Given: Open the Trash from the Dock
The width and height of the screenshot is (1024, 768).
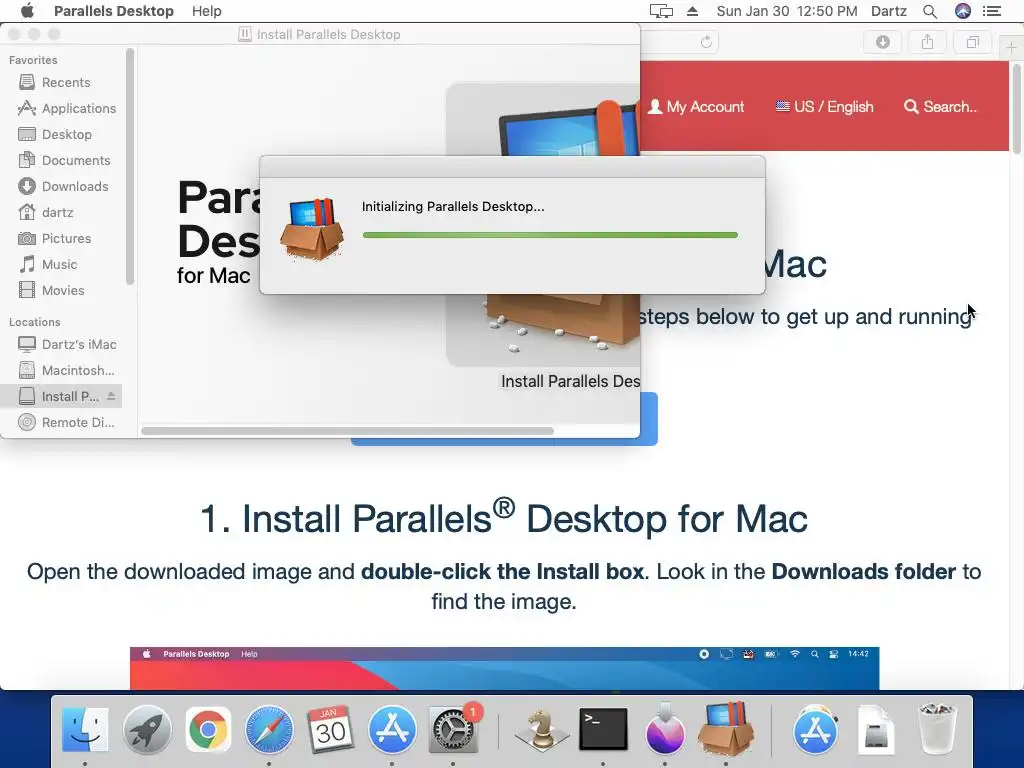Looking at the screenshot, I should [x=937, y=729].
